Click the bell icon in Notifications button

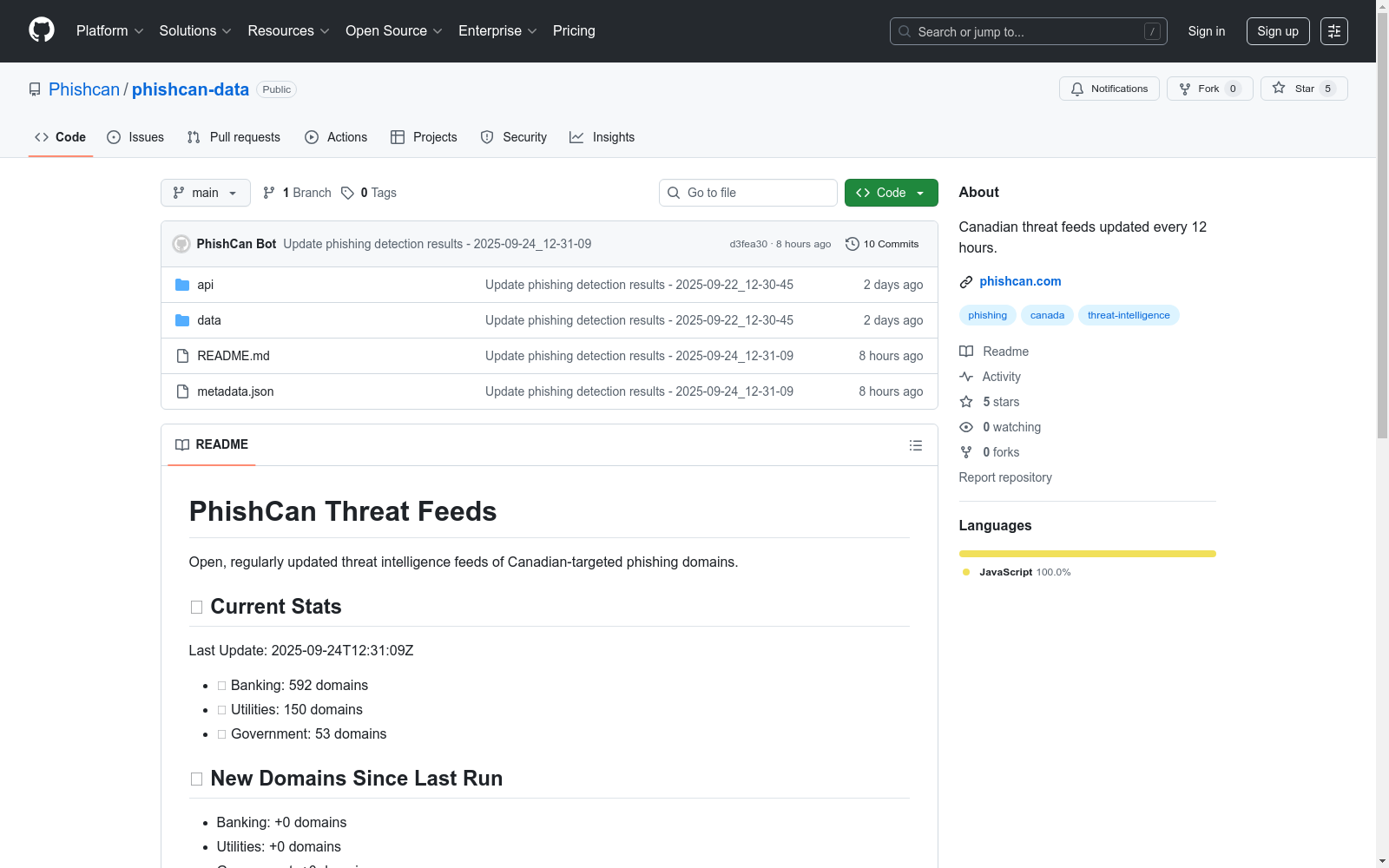pos(1077,89)
